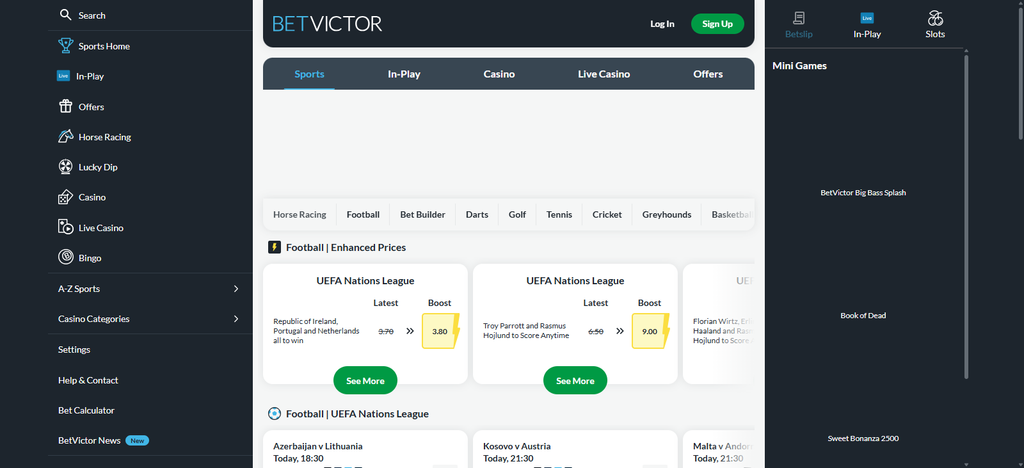Click the green Sign Up button
This screenshot has height=468, width=1024.
717,23
